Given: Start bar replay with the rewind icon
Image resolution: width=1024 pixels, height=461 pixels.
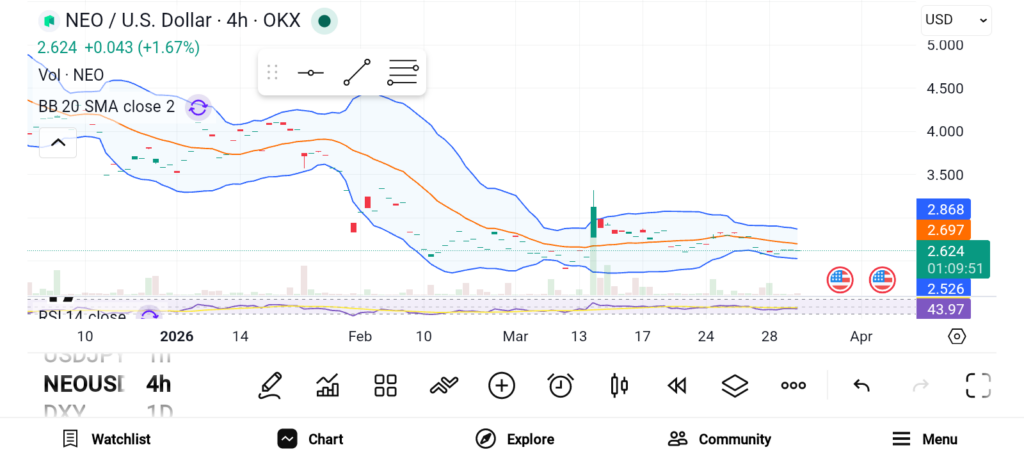Looking at the screenshot, I should click(x=677, y=385).
